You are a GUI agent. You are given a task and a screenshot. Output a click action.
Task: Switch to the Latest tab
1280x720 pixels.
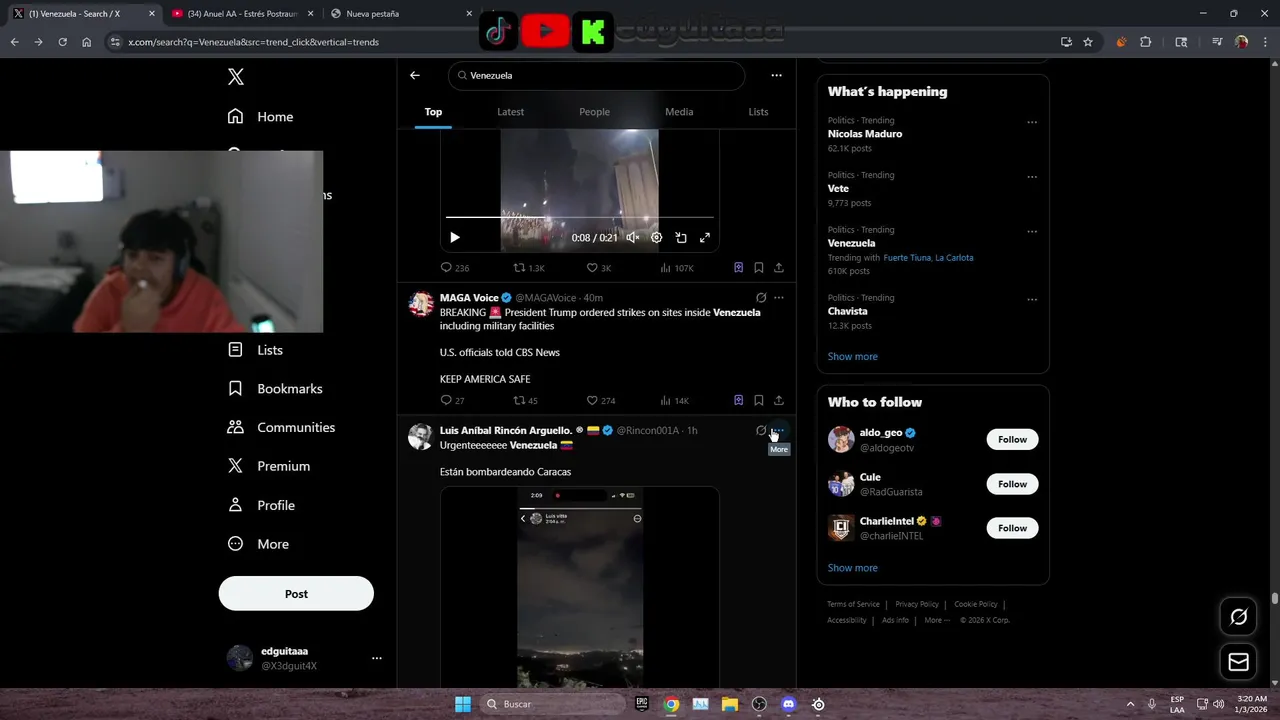[510, 112]
